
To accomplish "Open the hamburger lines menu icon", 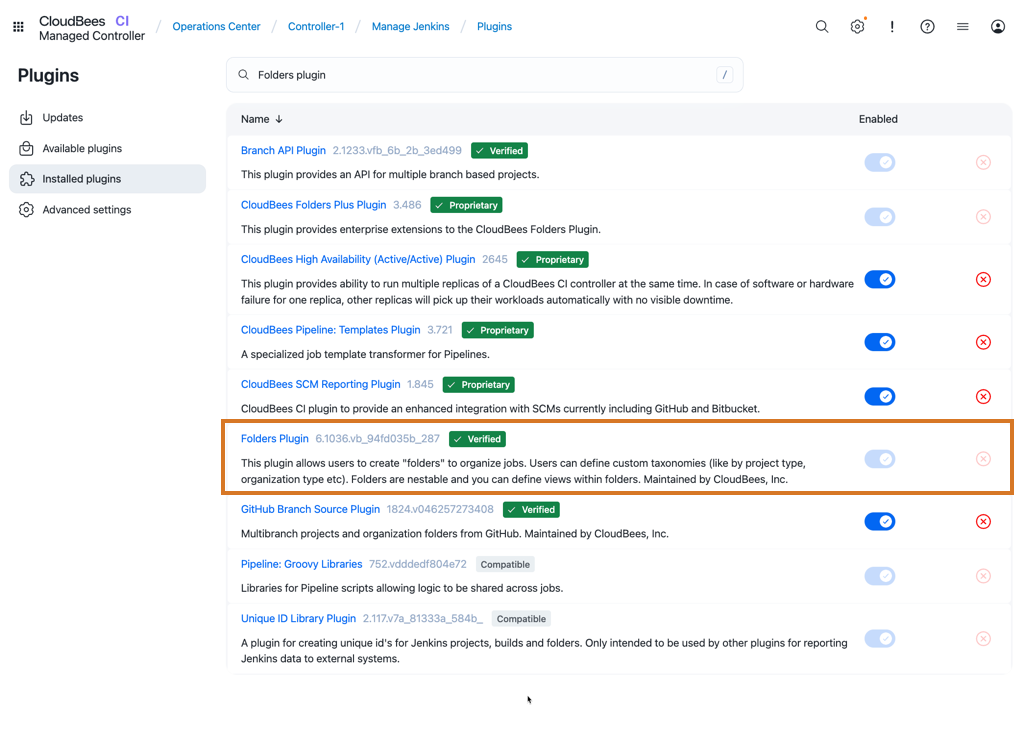I will (x=962, y=27).
